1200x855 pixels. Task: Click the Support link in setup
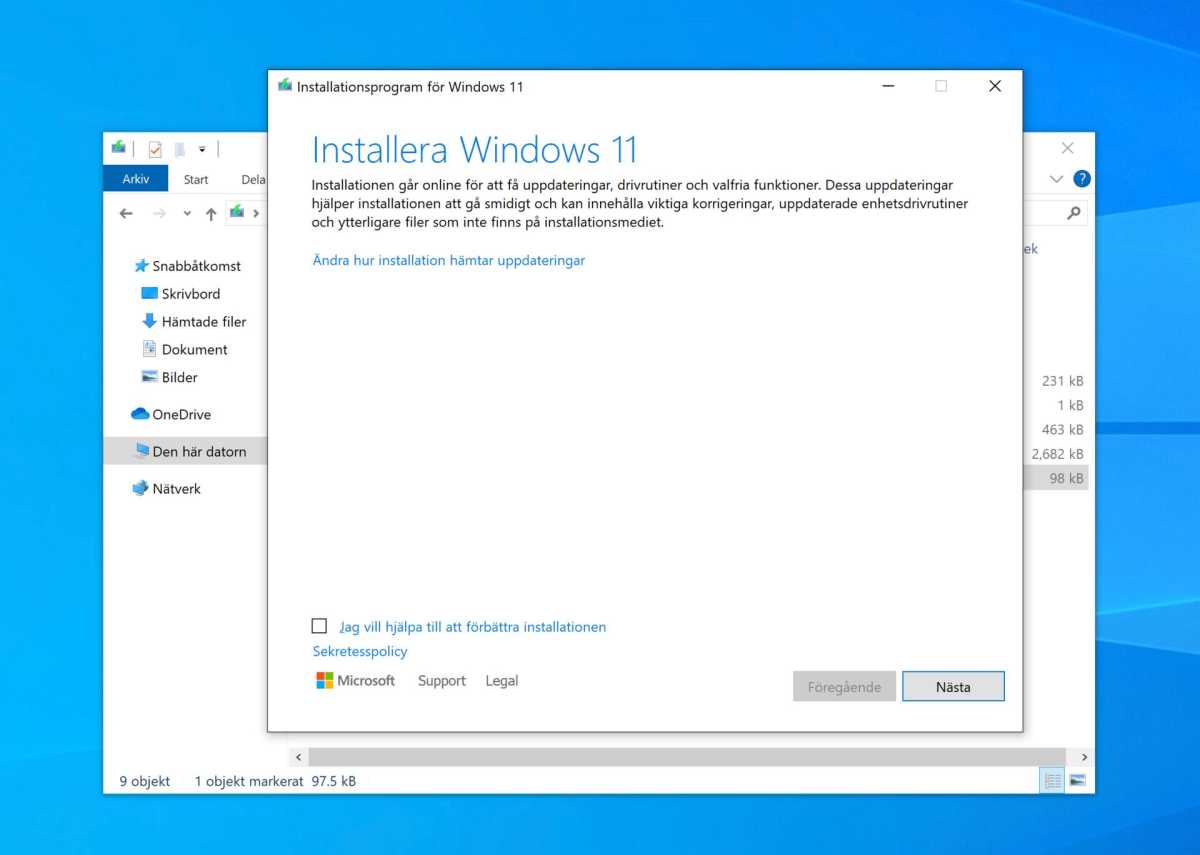(x=442, y=681)
